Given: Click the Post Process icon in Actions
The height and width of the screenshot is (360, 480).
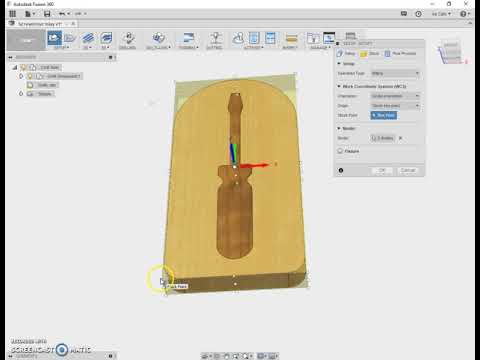Looking at the screenshot, I should pyautogui.click(x=254, y=38).
